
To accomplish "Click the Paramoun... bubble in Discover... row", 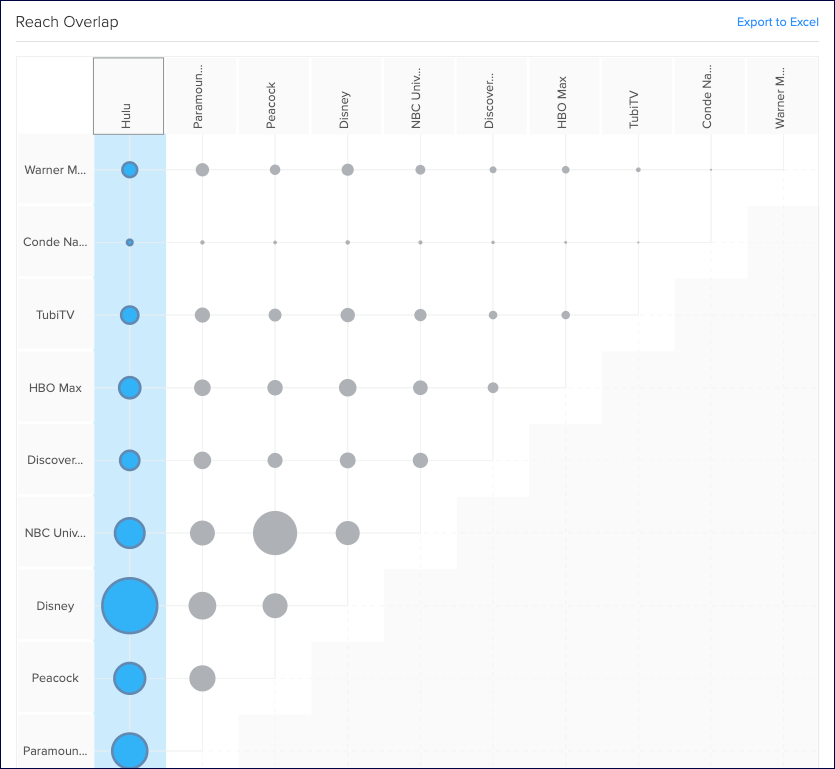I will 202,460.
